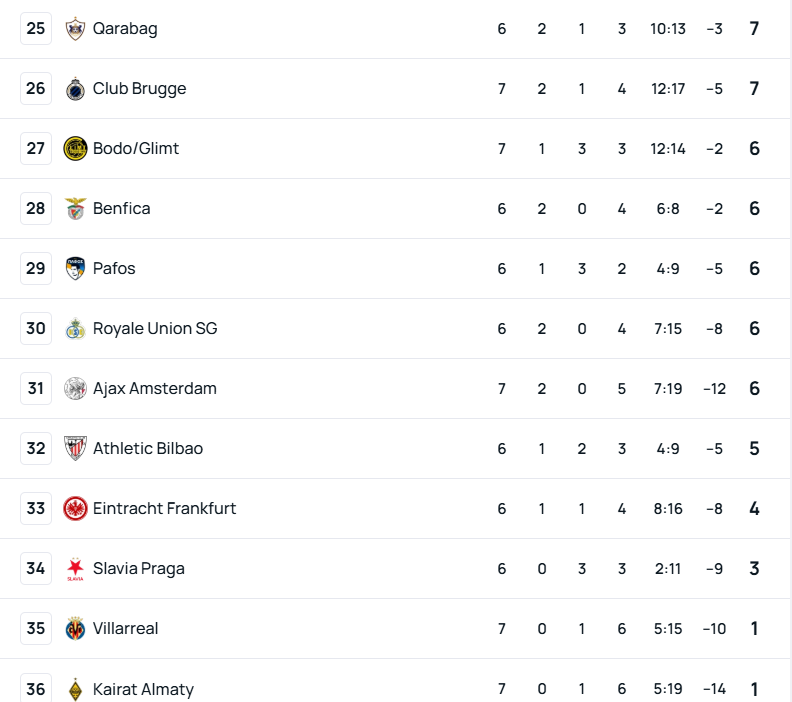792x702 pixels.
Task: Click the Ajax Amsterdam crest icon
Action: coord(75,389)
